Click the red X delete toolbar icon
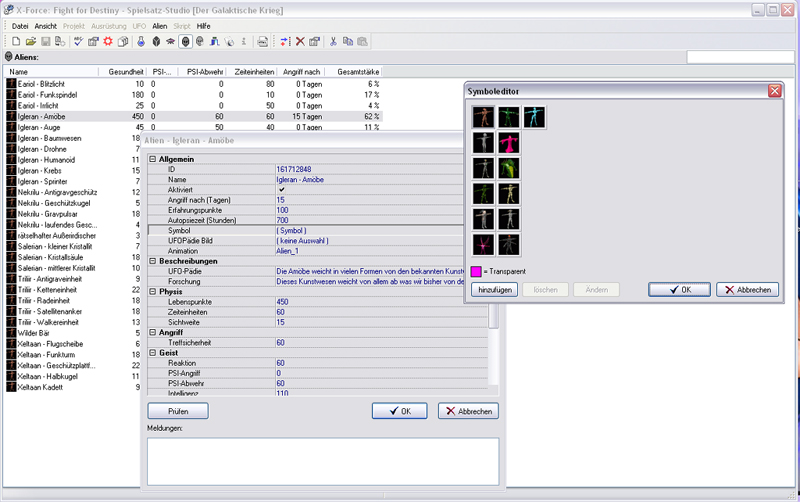This screenshot has width=800, height=502. pos(300,41)
